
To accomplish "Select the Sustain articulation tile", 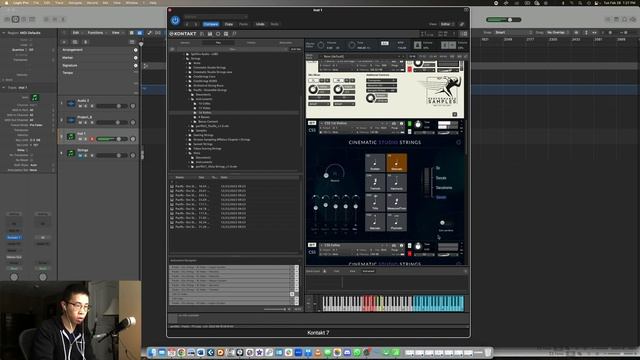I will click(x=375, y=163).
